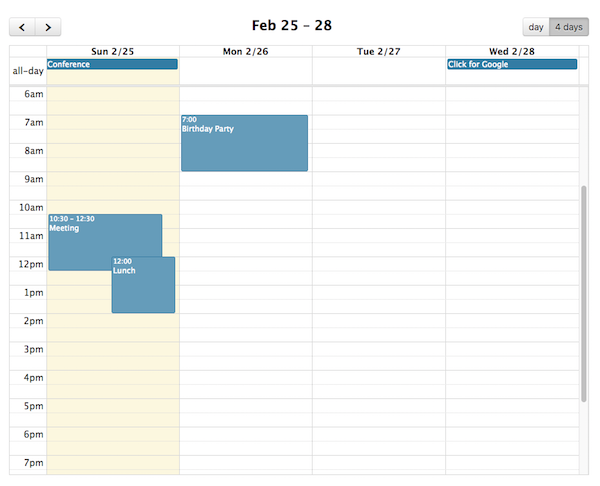Switch to day view
The image size is (600, 486).
[536, 27]
